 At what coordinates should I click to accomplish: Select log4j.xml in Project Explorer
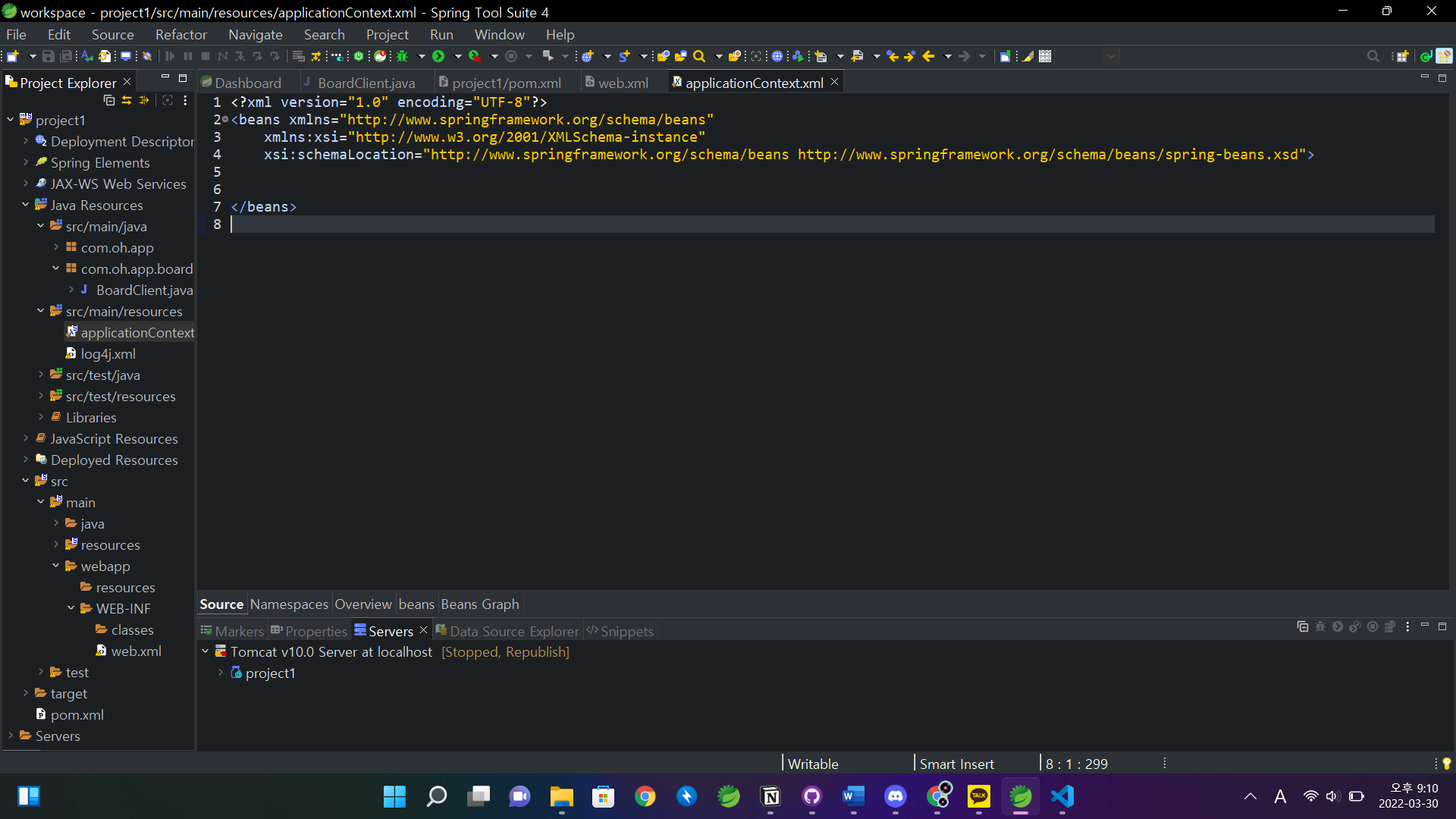[108, 354]
